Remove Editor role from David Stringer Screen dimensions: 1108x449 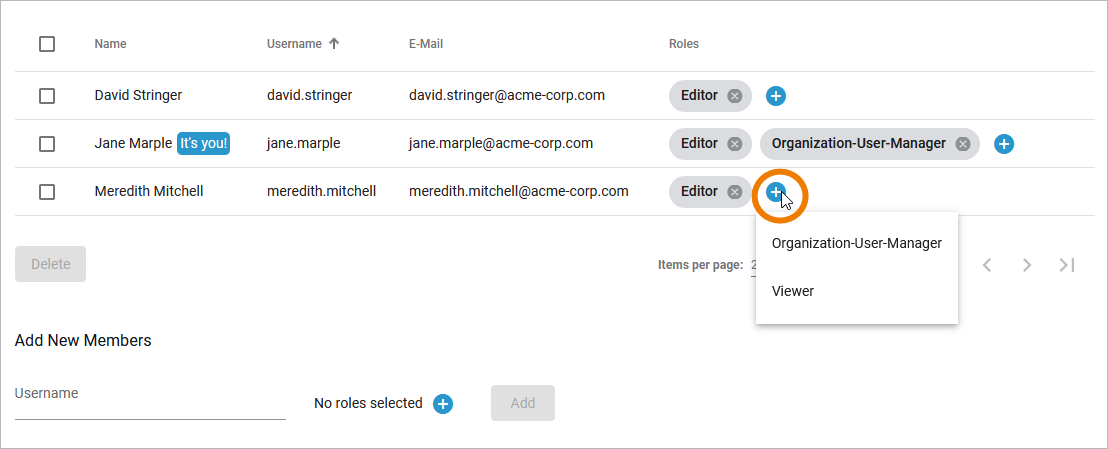point(734,96)
